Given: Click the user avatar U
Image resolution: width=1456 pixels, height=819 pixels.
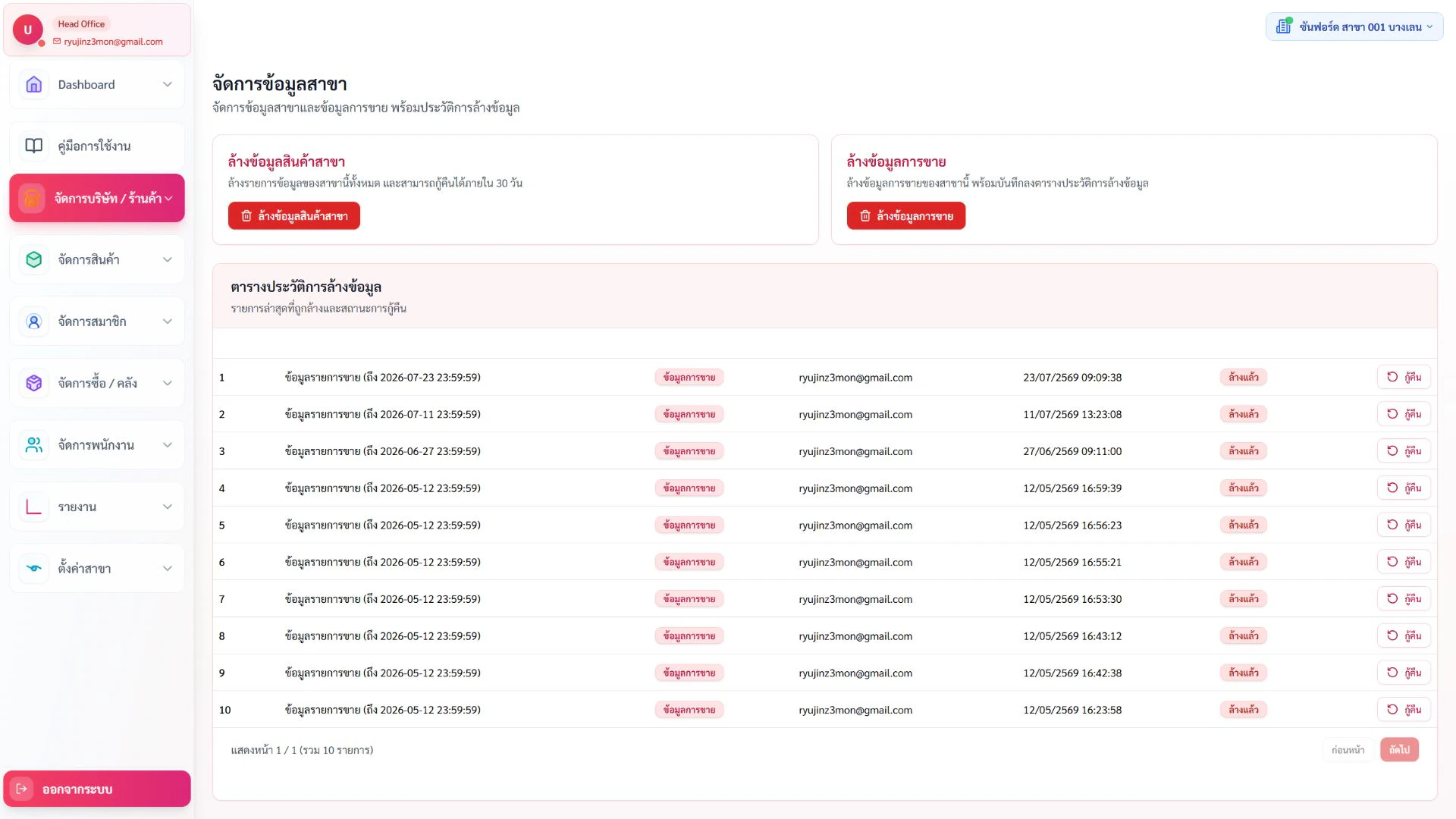Looking at the screenshot, I should [x=28, y=30].
